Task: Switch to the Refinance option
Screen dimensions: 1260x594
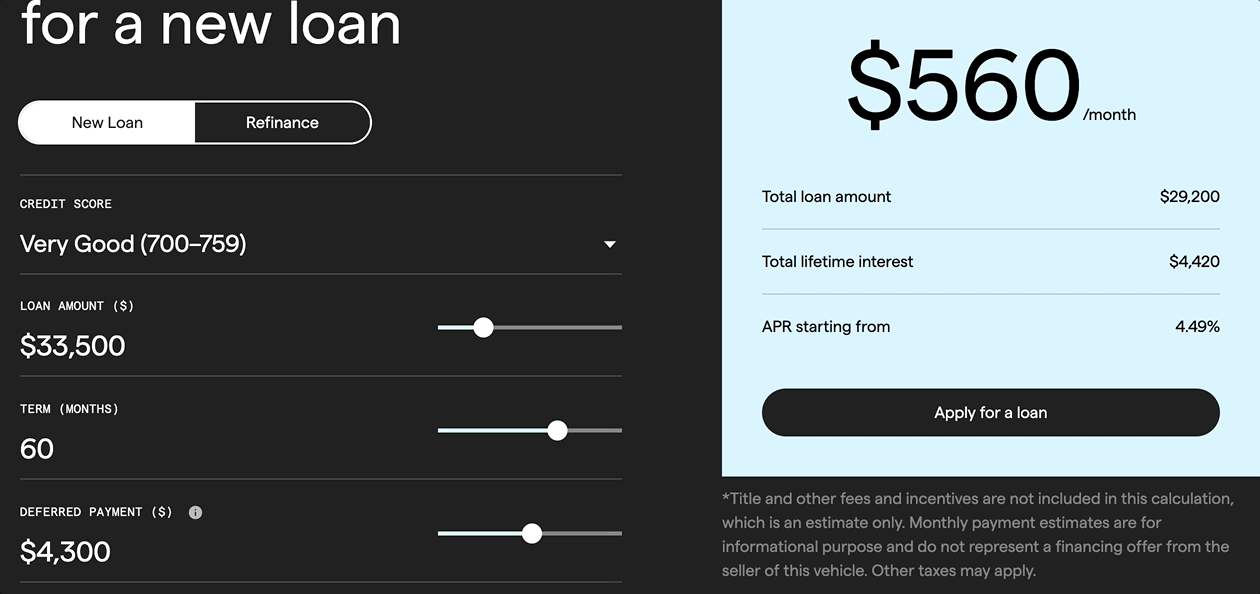Action: pyautogui.click(x=282, y=123)
